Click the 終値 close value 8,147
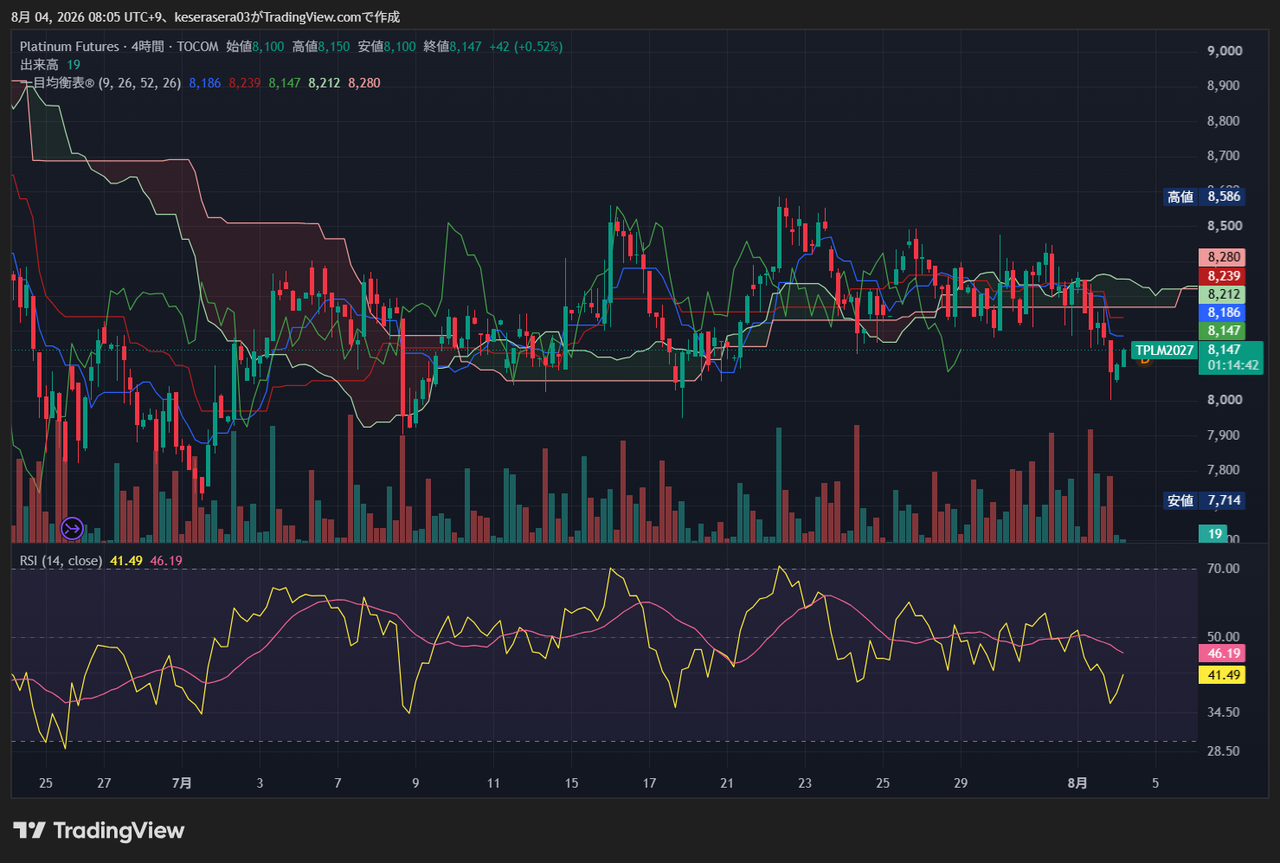The height and width of the screenshot is (863, 1280). pos(466,46)
